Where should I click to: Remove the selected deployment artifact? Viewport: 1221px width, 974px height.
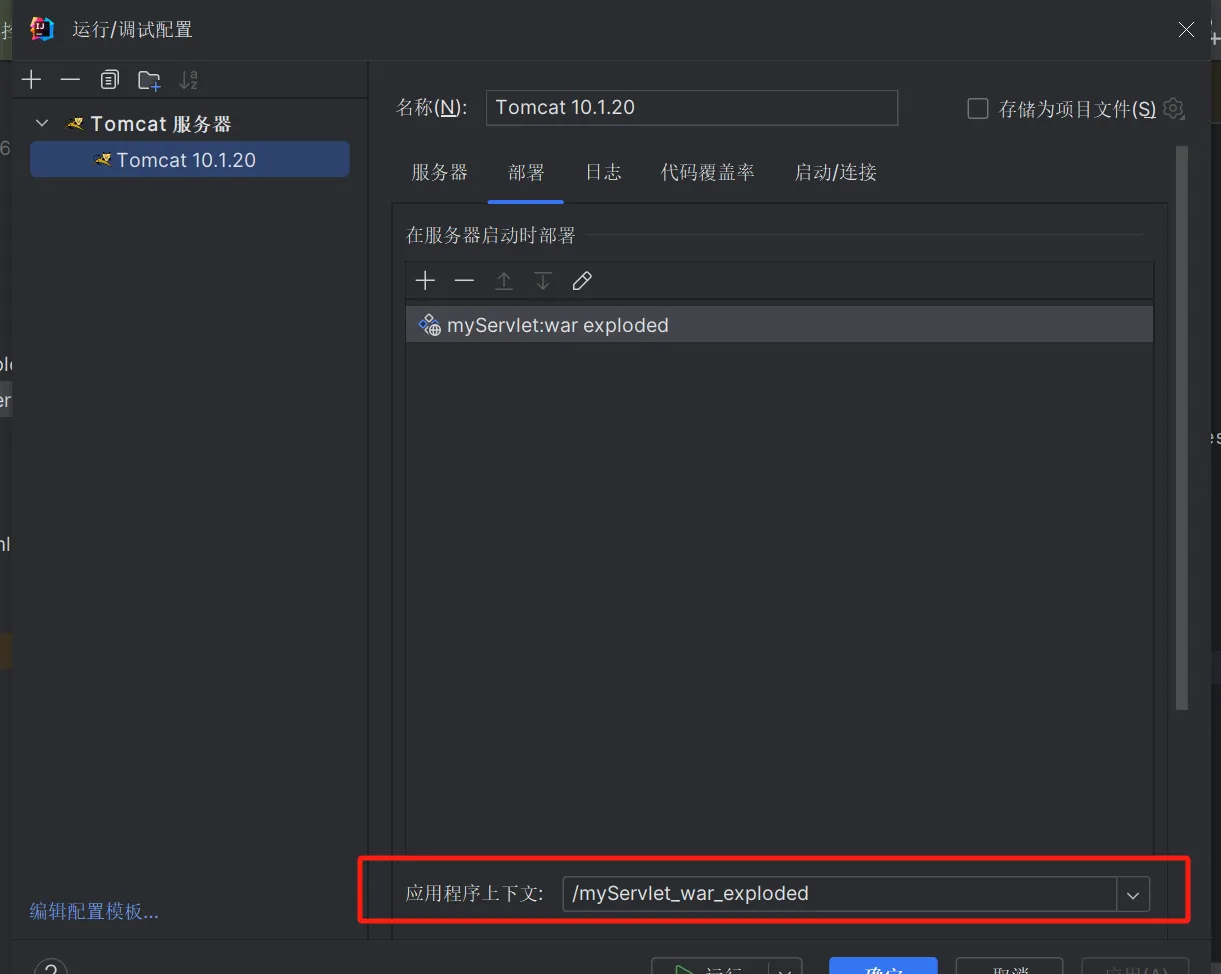click(x=464, y=281)
